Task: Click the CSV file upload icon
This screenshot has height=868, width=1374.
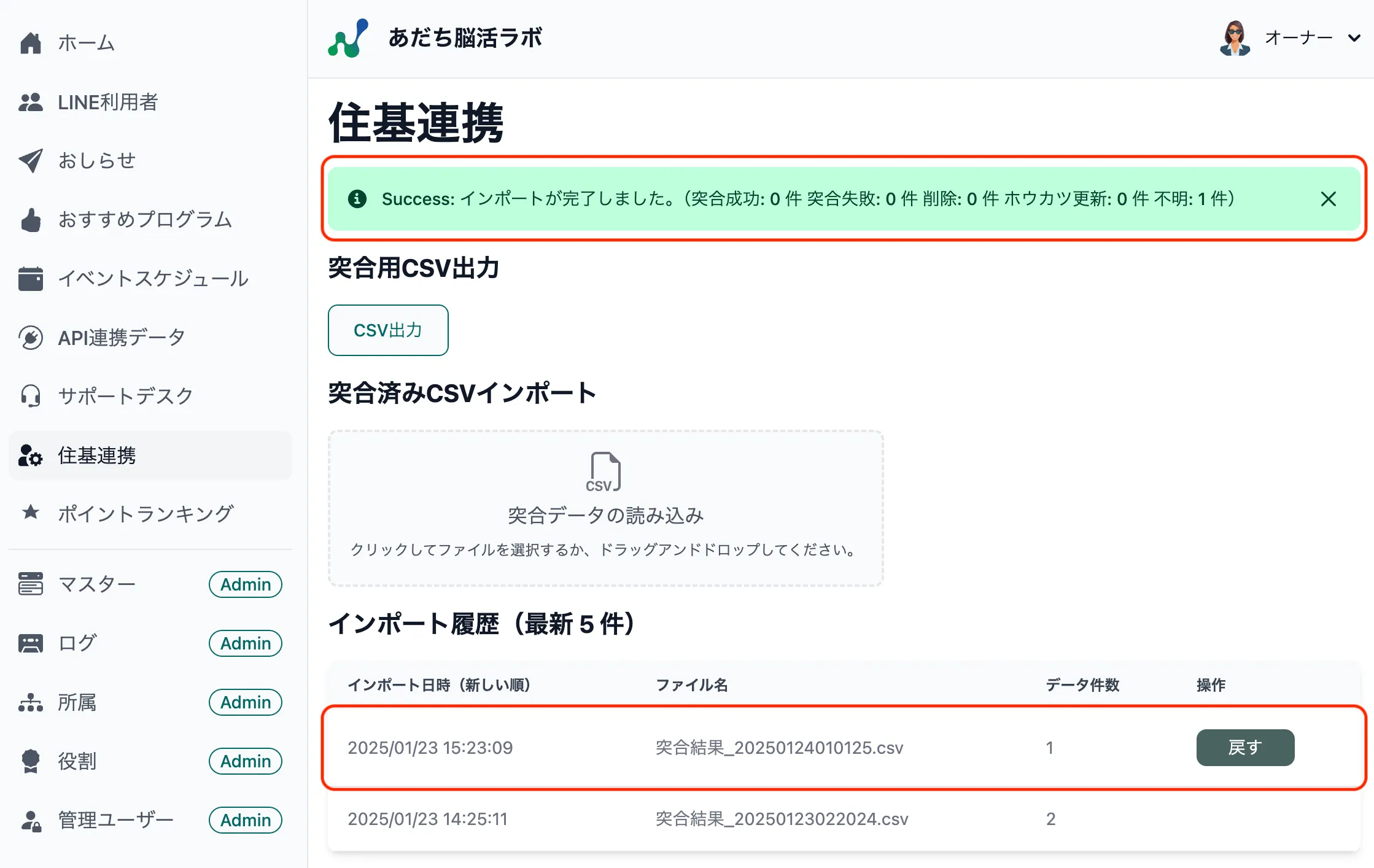Action: (605, 472)
